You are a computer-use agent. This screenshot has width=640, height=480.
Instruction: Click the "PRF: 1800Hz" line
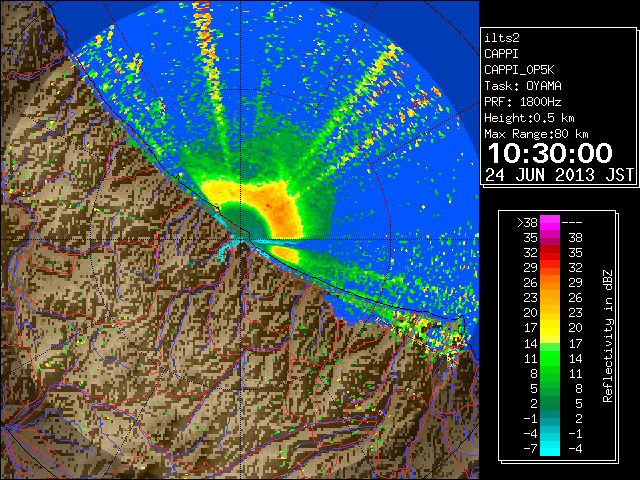pos(523,102)
